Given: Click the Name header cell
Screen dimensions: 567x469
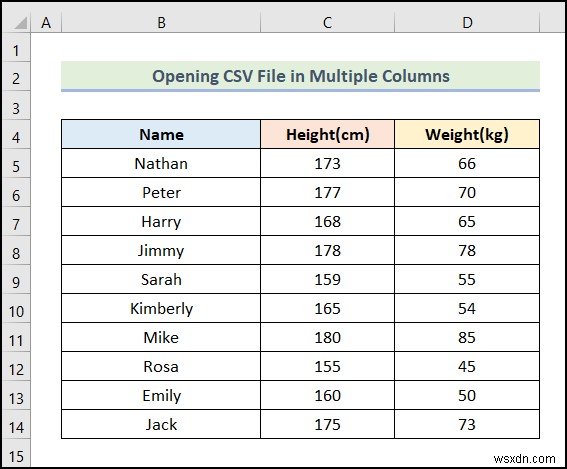Looking at the screenshot, I should pyautogui.click(x=161, y=135).
